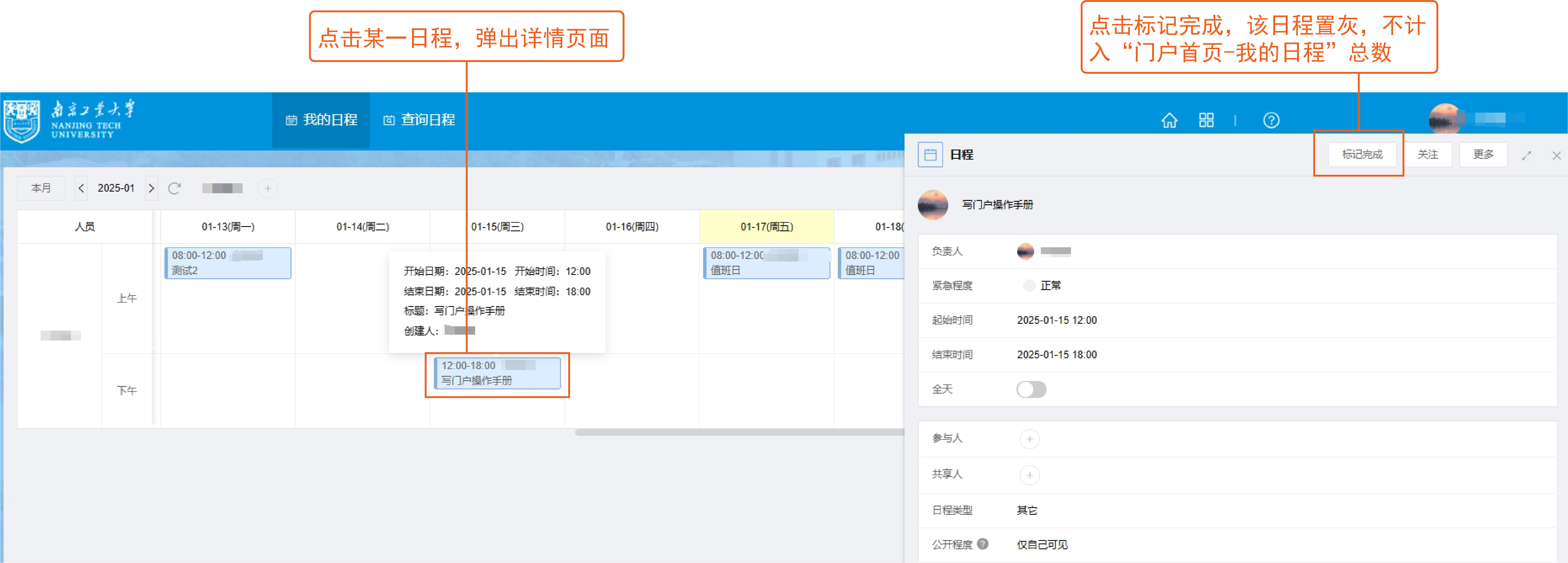
Task: Open the 测试2 event on 01-13
Action: 228,263
